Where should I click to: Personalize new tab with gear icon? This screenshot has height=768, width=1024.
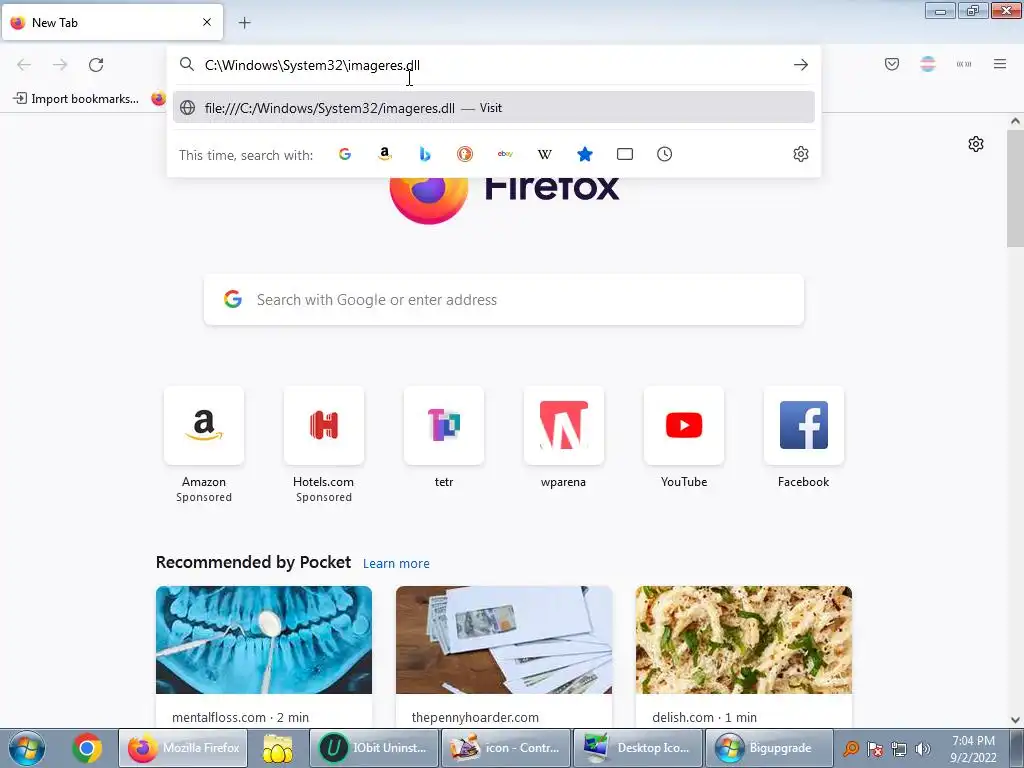click(x=976, y=144)
